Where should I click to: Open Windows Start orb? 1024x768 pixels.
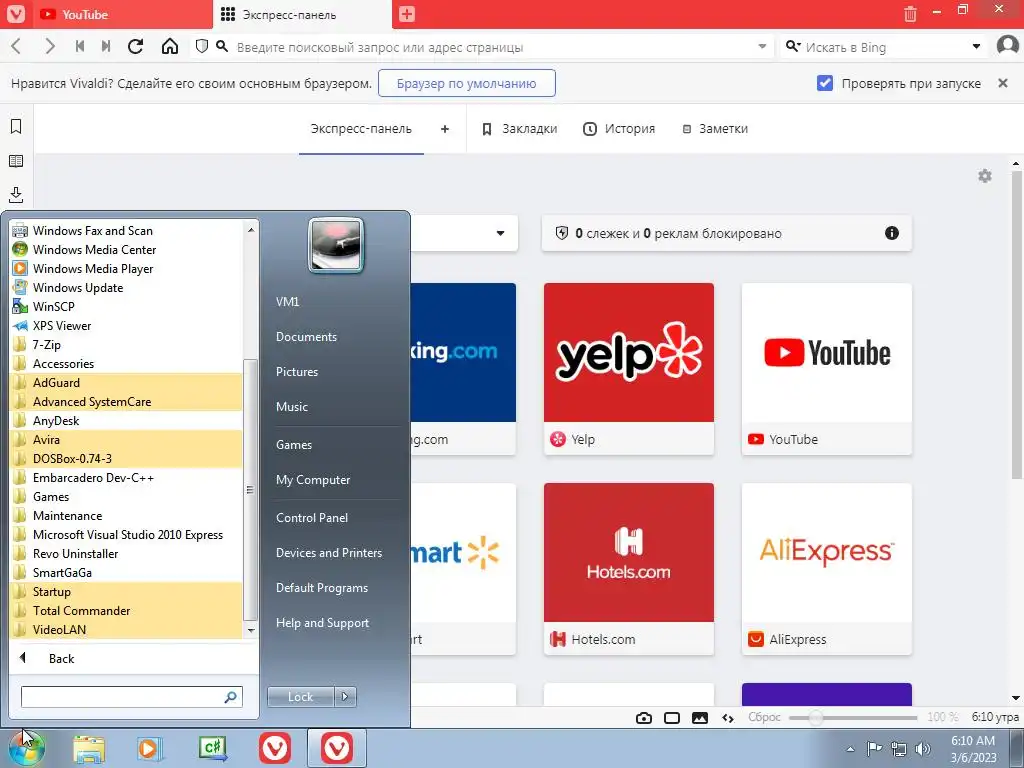[26, 748]
